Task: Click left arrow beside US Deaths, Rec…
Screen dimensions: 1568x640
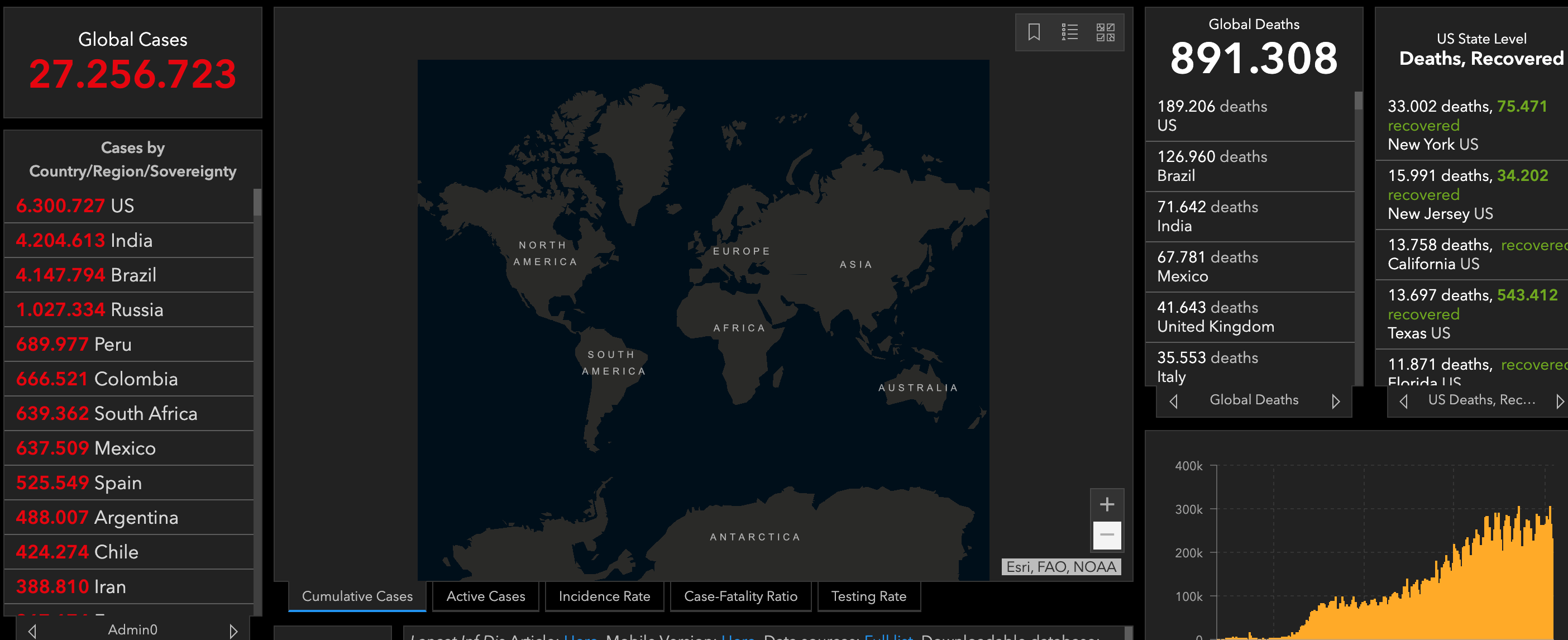Action: [x=1404, y=402]
